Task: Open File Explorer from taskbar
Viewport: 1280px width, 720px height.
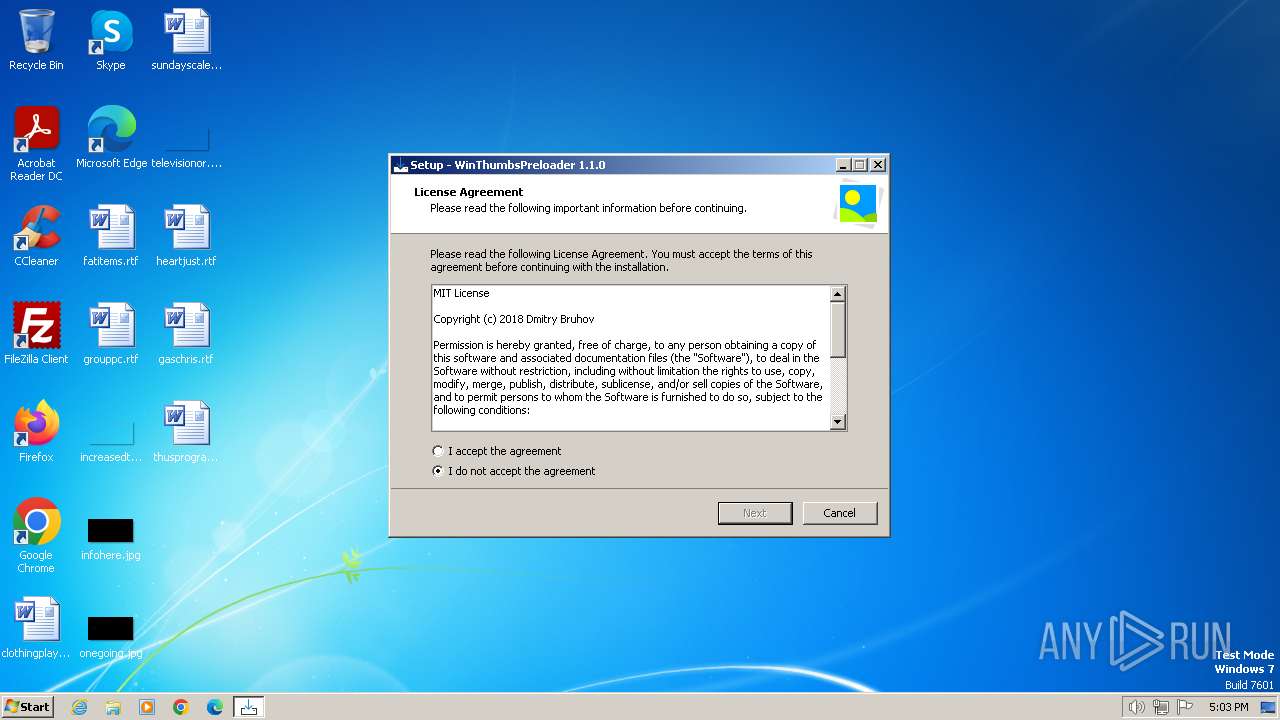Action: [113, 707]
